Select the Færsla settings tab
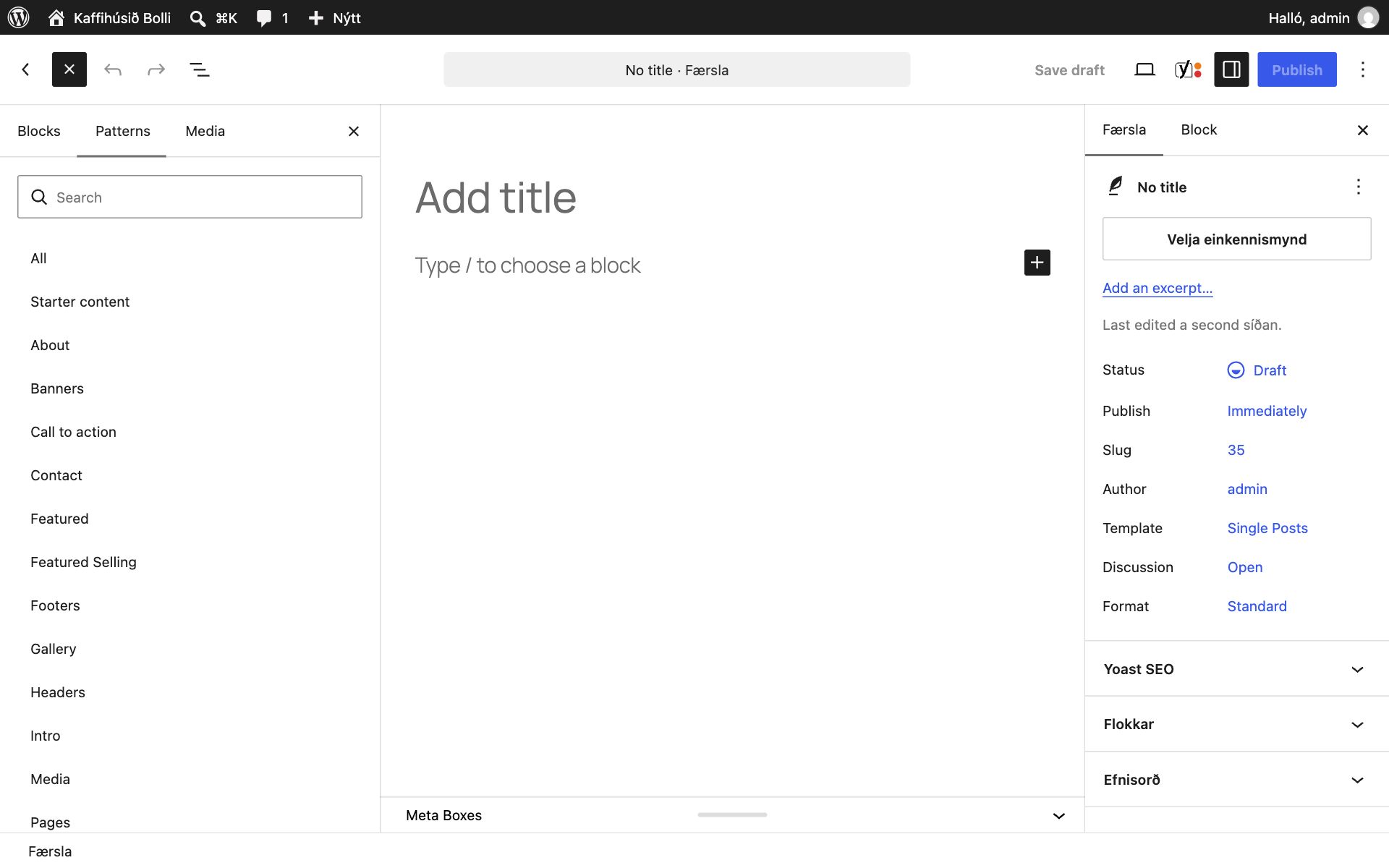This screenshot has height=868, width=1389. [x=1124, y=129]
